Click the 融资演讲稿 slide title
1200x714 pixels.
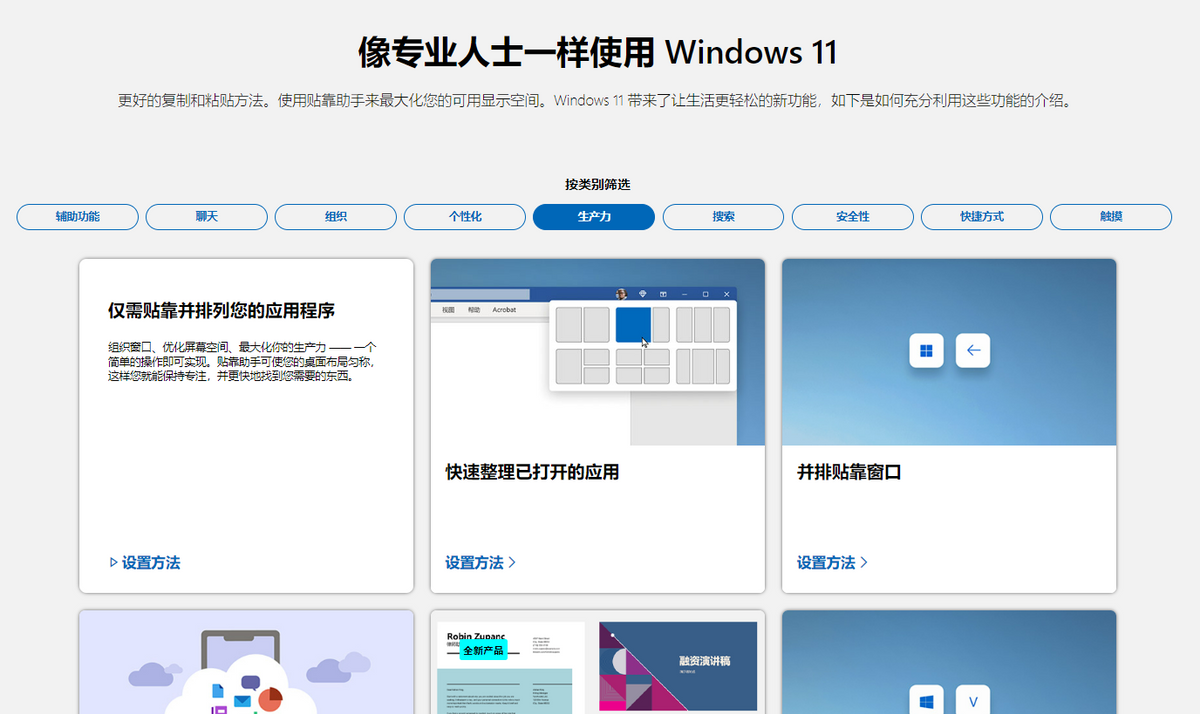(x=705, y=661)
